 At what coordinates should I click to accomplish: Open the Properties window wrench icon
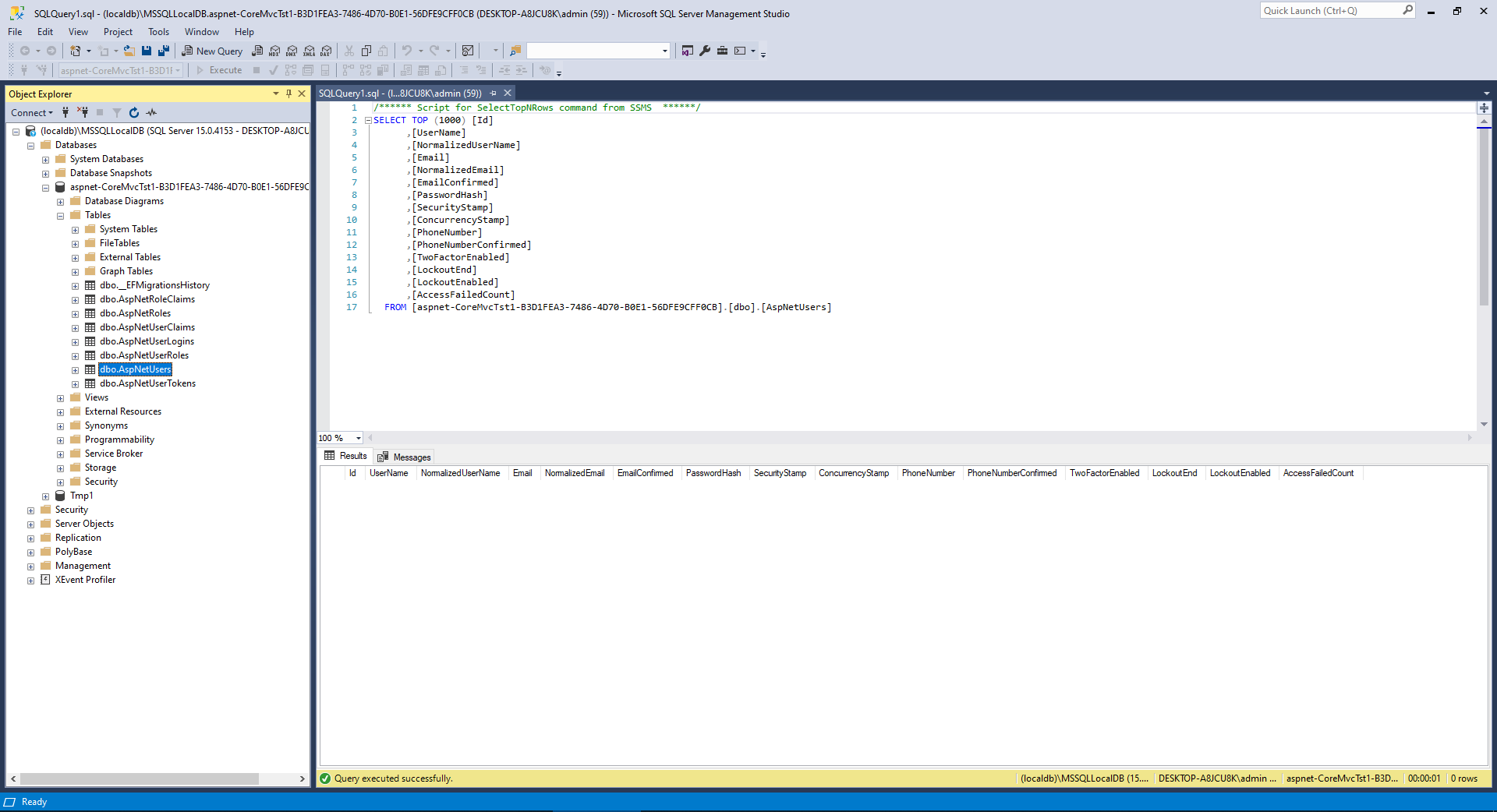click(x=705, y=51)
